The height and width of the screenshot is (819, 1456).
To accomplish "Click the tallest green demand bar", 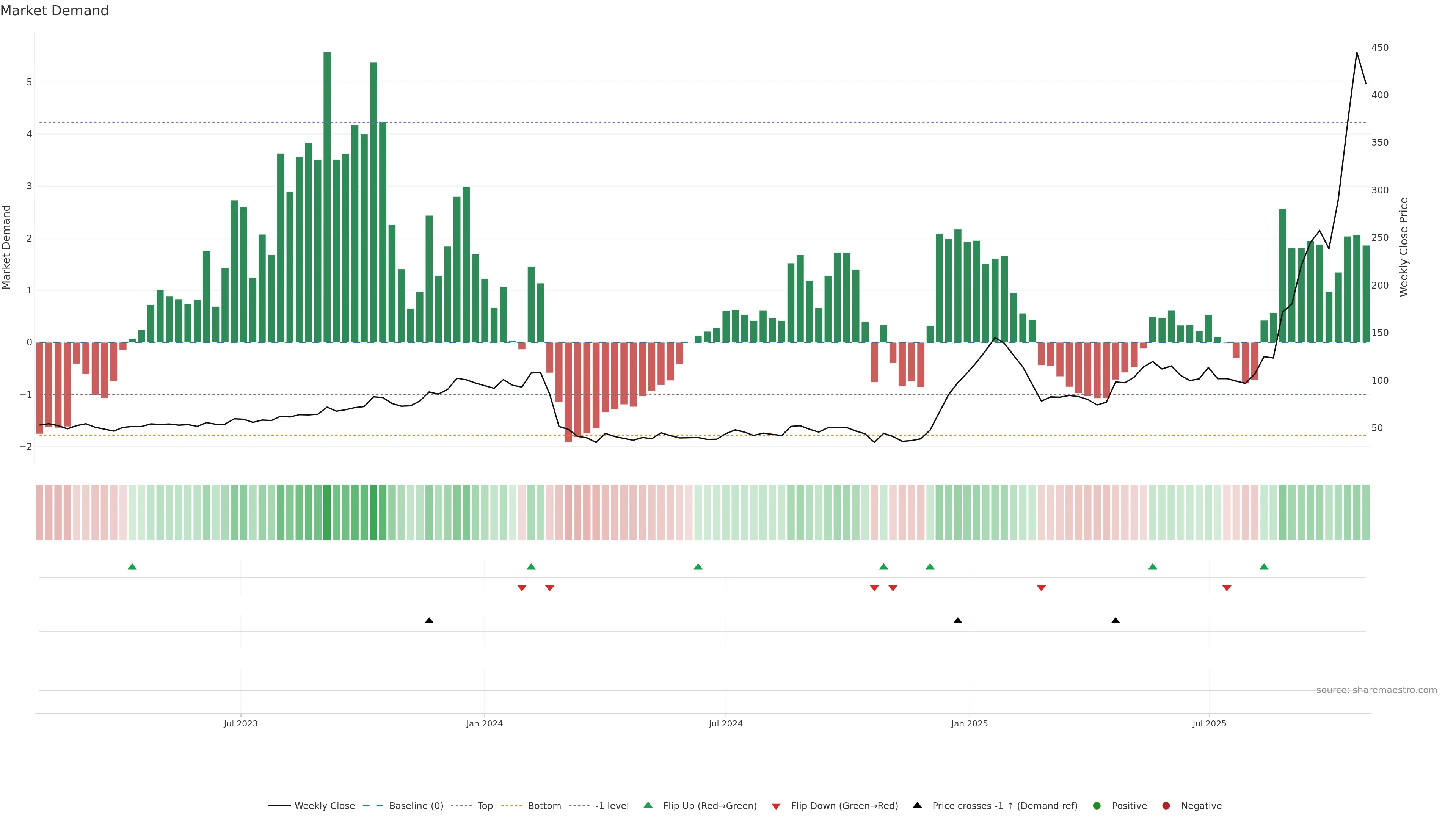I will [327, 198].
